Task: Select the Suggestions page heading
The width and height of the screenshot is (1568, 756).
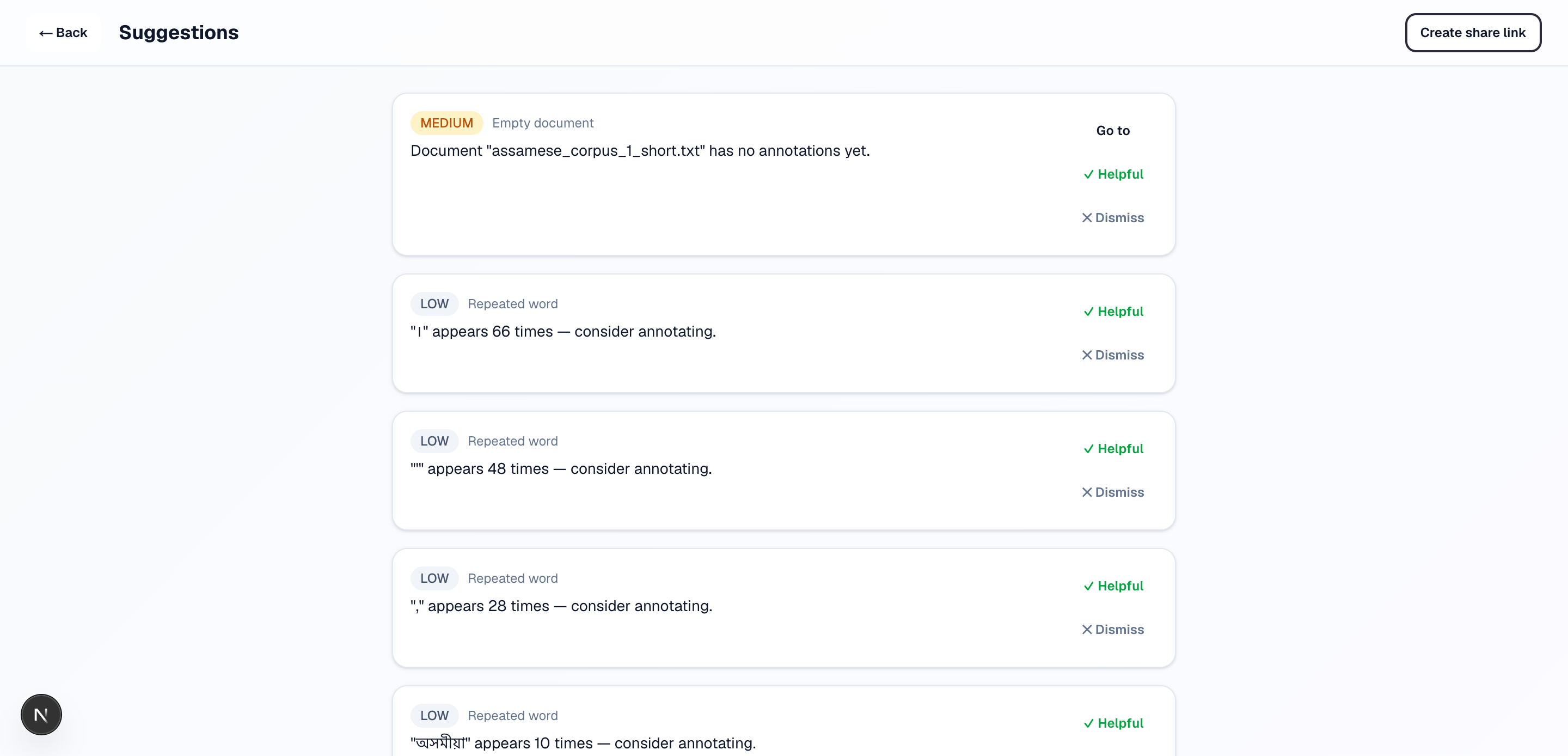Action: [179, 32]
